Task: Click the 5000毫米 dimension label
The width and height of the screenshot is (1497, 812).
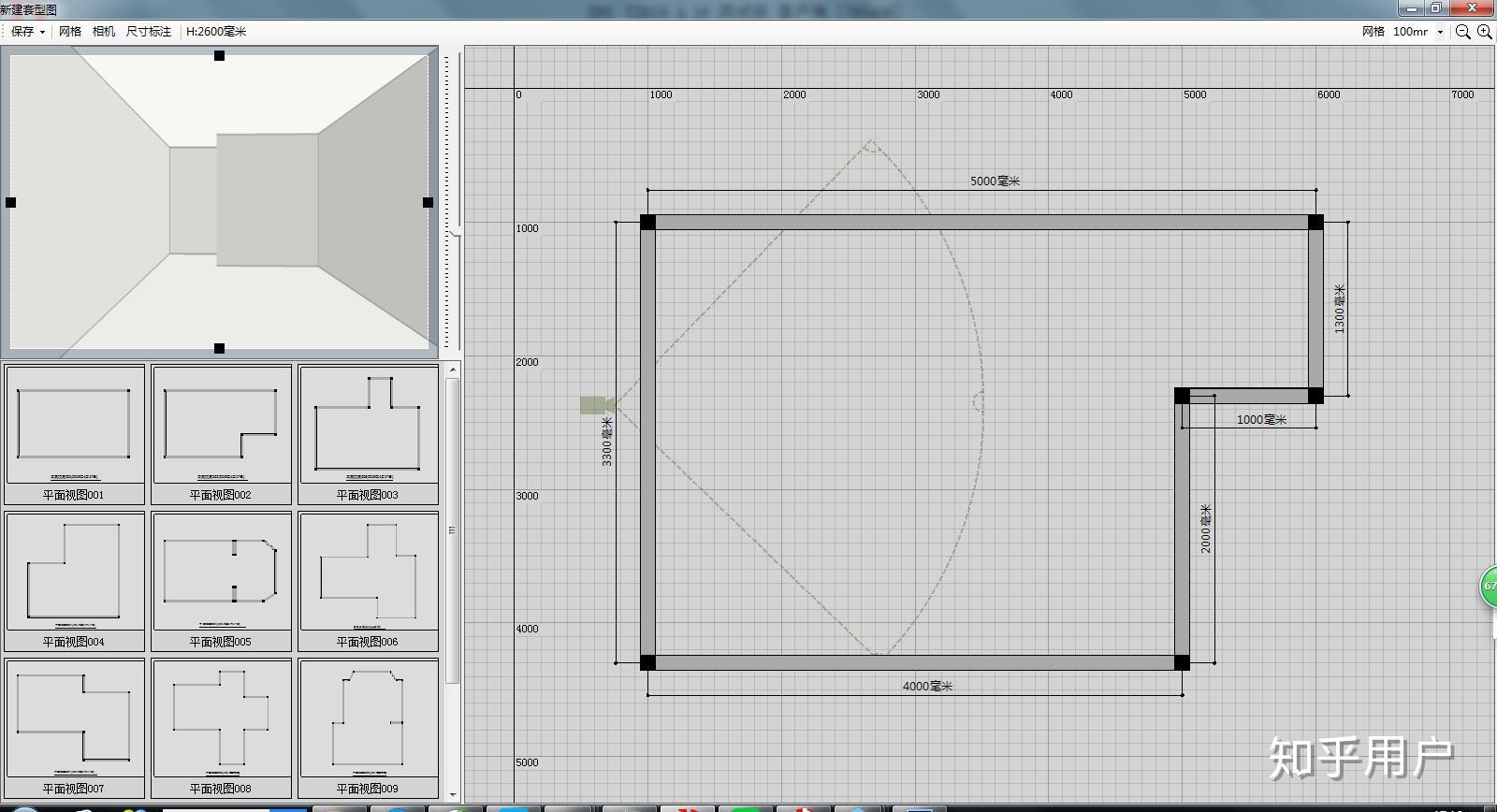Action: pyautogui.click(x=995, y=181)
